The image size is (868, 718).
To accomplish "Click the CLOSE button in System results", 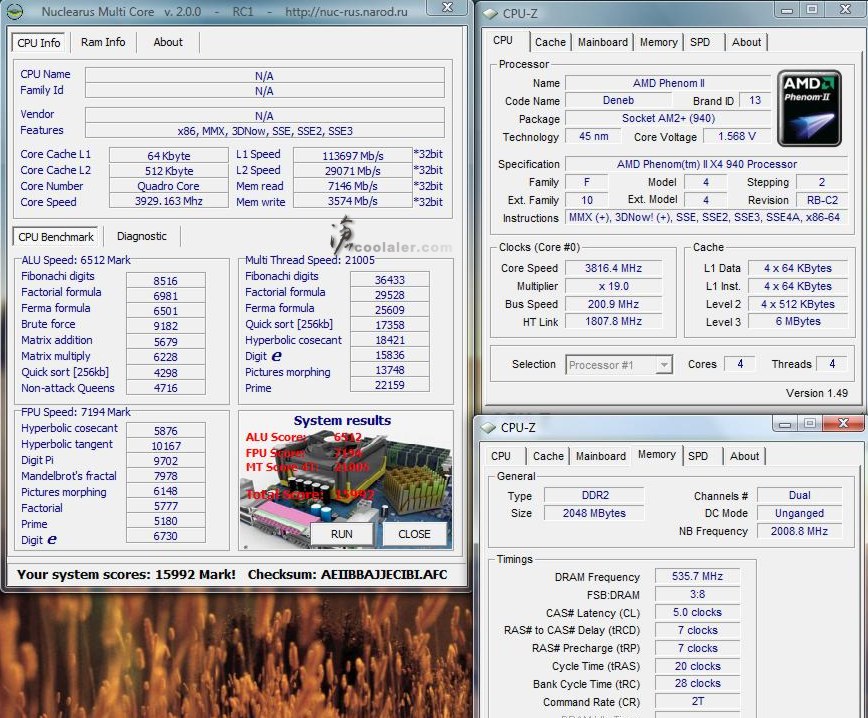I will point(414,534).
